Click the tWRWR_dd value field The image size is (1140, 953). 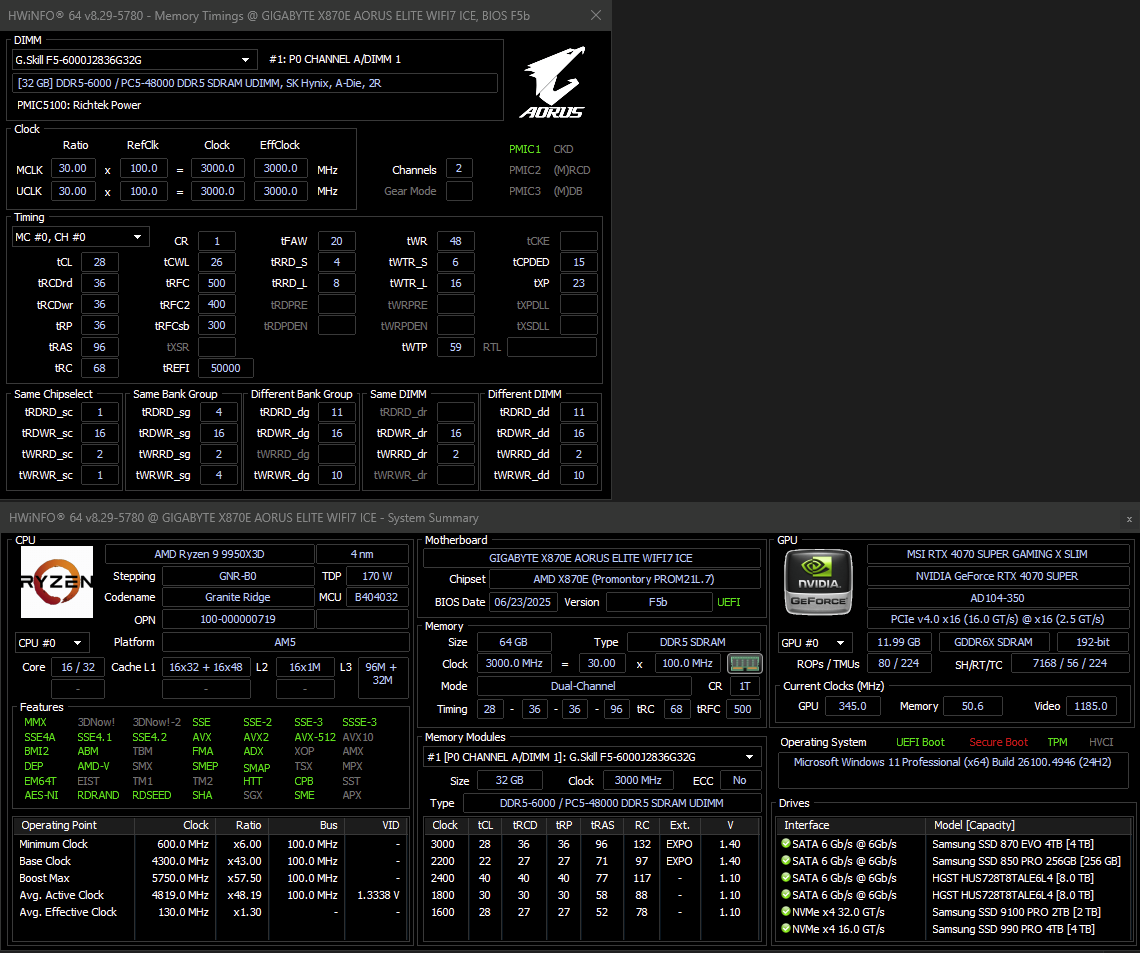point(579,475)
